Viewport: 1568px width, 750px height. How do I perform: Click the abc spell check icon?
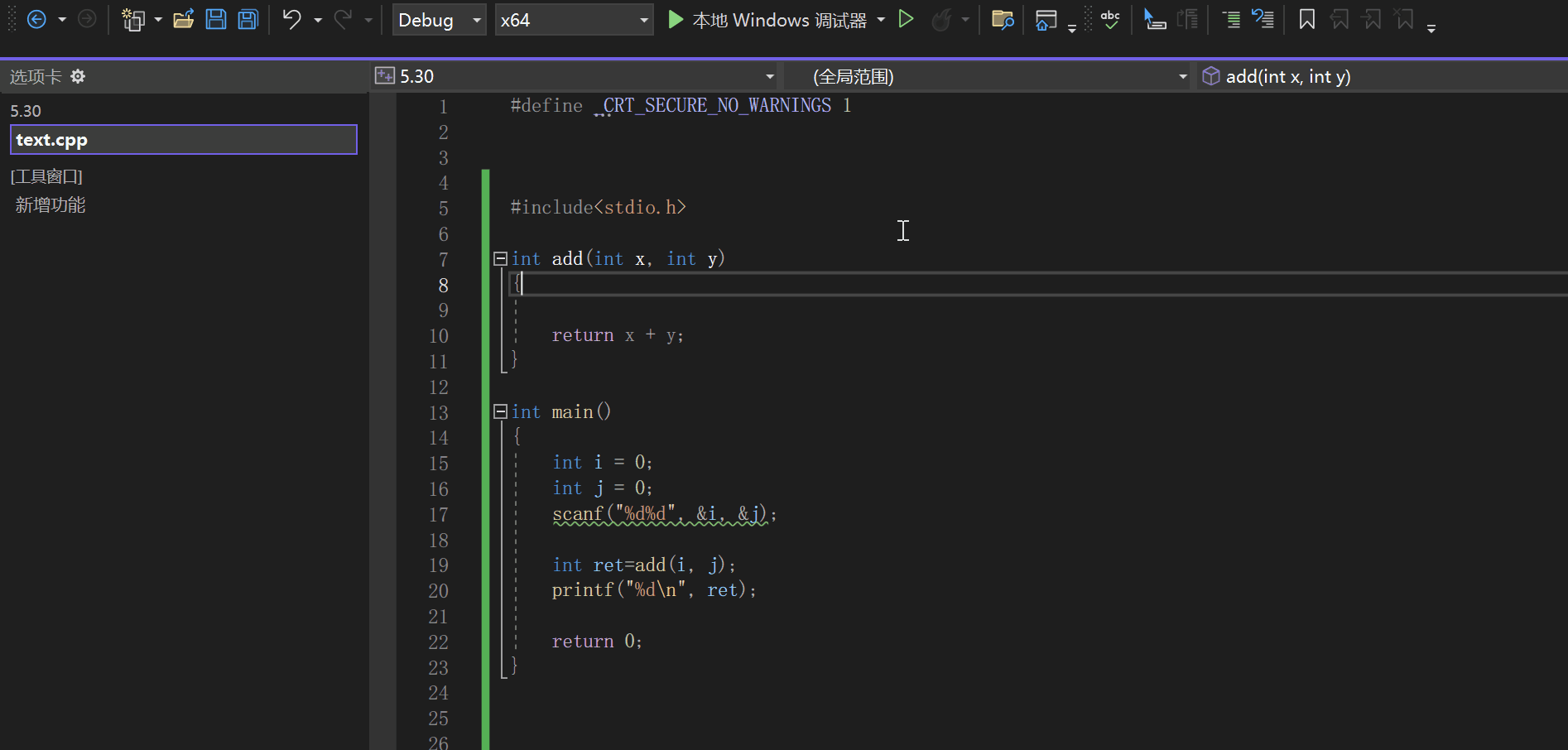(x=1110, y=19)
